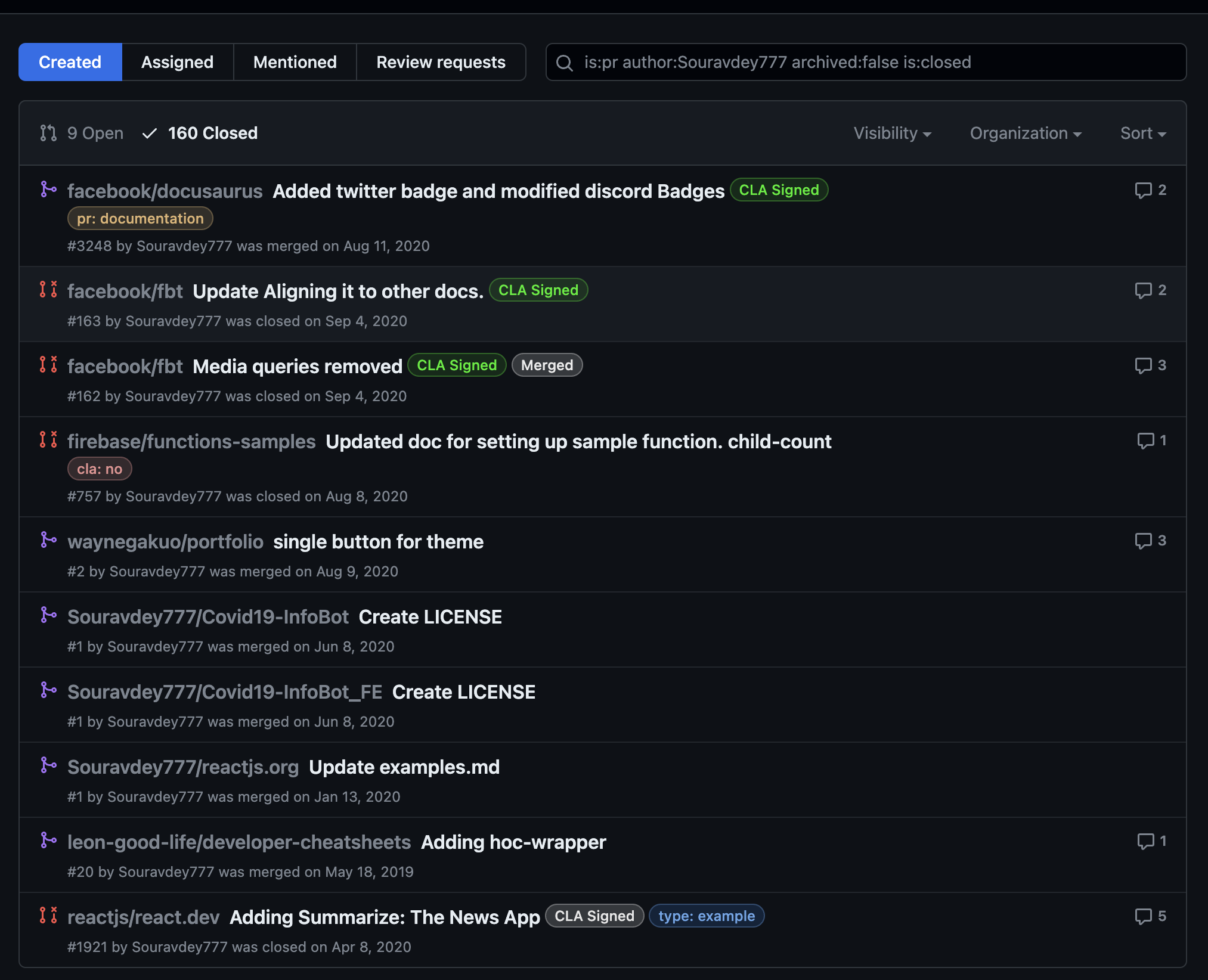The height and width of the screenshot is (980, 1208).
Task: Click '#3248 by Souravdey777 was merged' text
Action: (x=249, y=246)
